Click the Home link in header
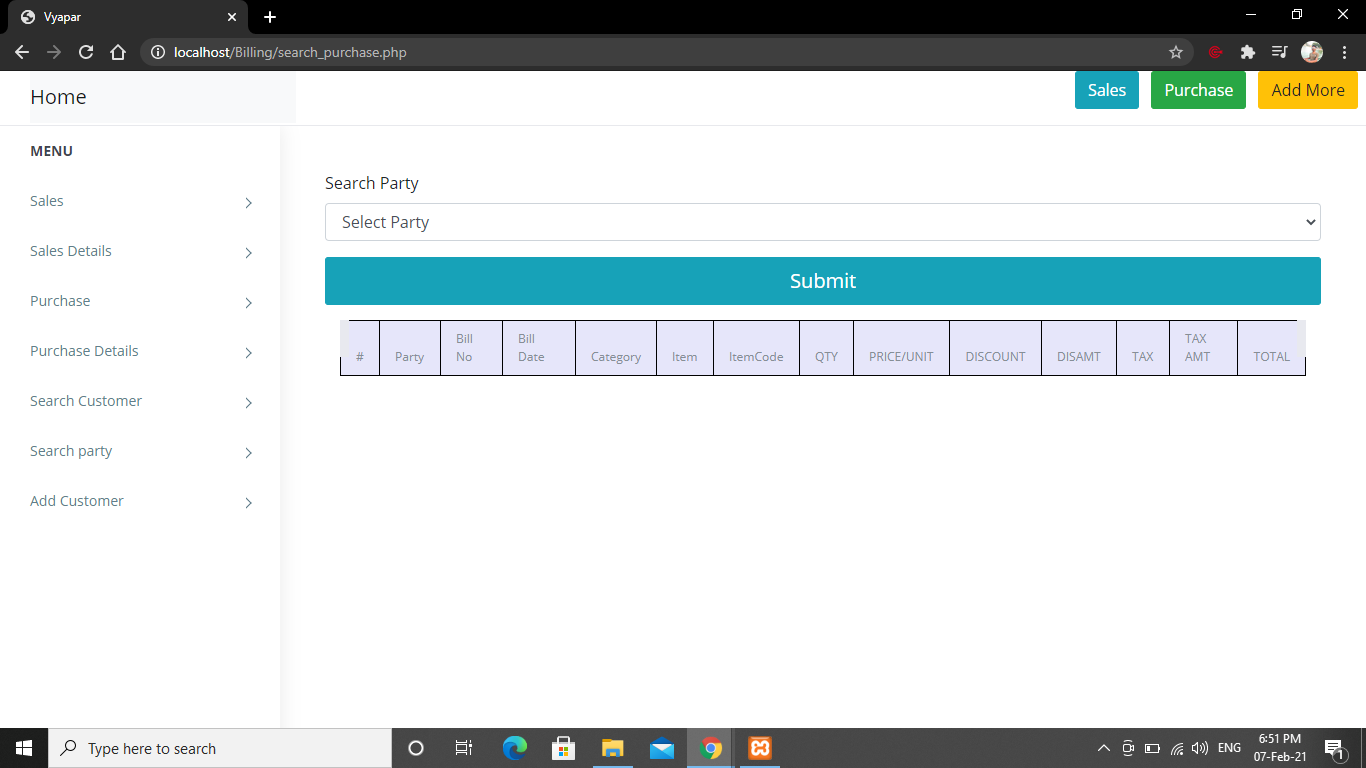The image size is (1366, 768). coord(58,97)
